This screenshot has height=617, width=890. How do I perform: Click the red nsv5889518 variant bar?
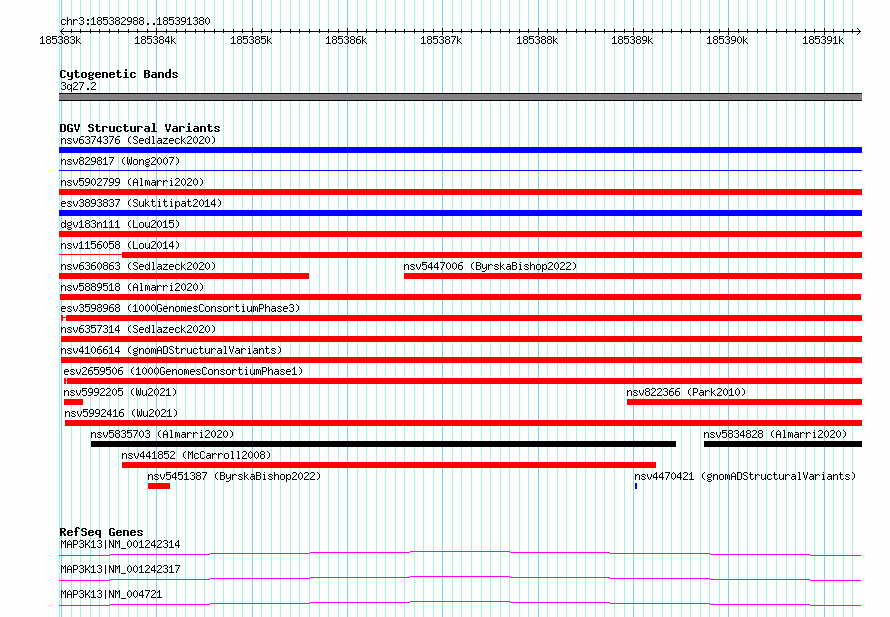(x=460, y=297)
